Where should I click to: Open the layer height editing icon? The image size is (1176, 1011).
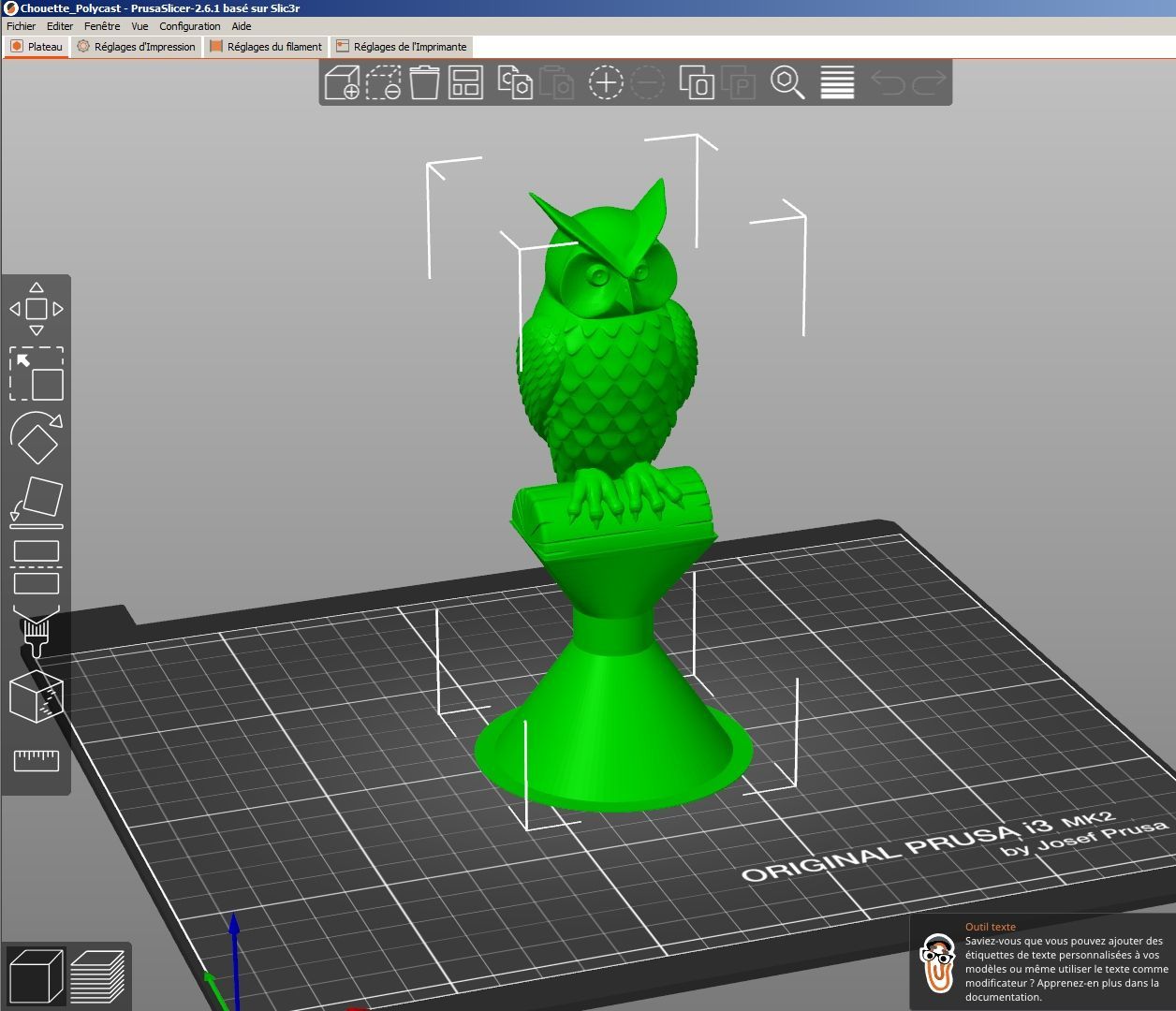pos(837,82)
